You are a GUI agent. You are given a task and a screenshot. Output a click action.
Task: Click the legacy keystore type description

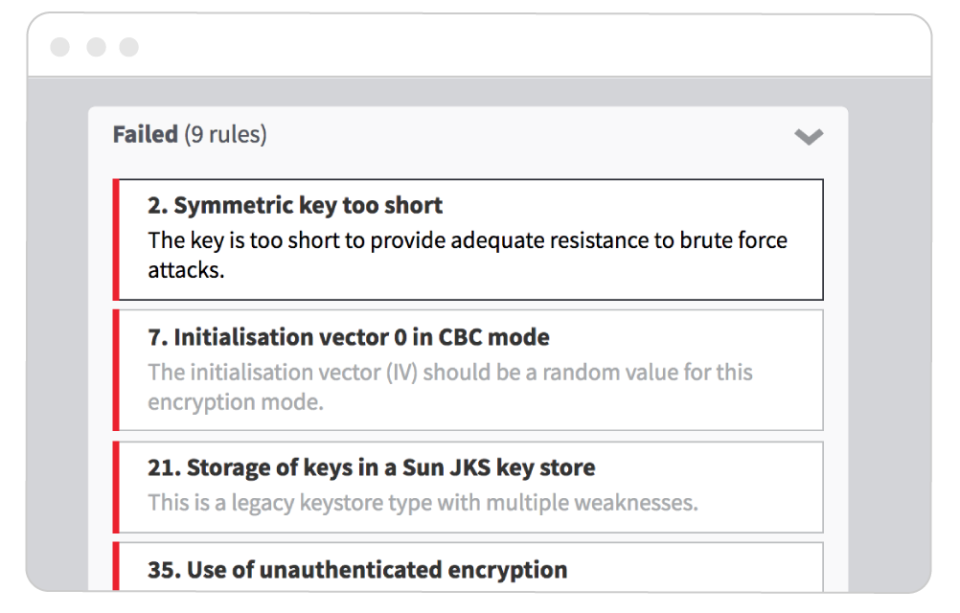422,502
